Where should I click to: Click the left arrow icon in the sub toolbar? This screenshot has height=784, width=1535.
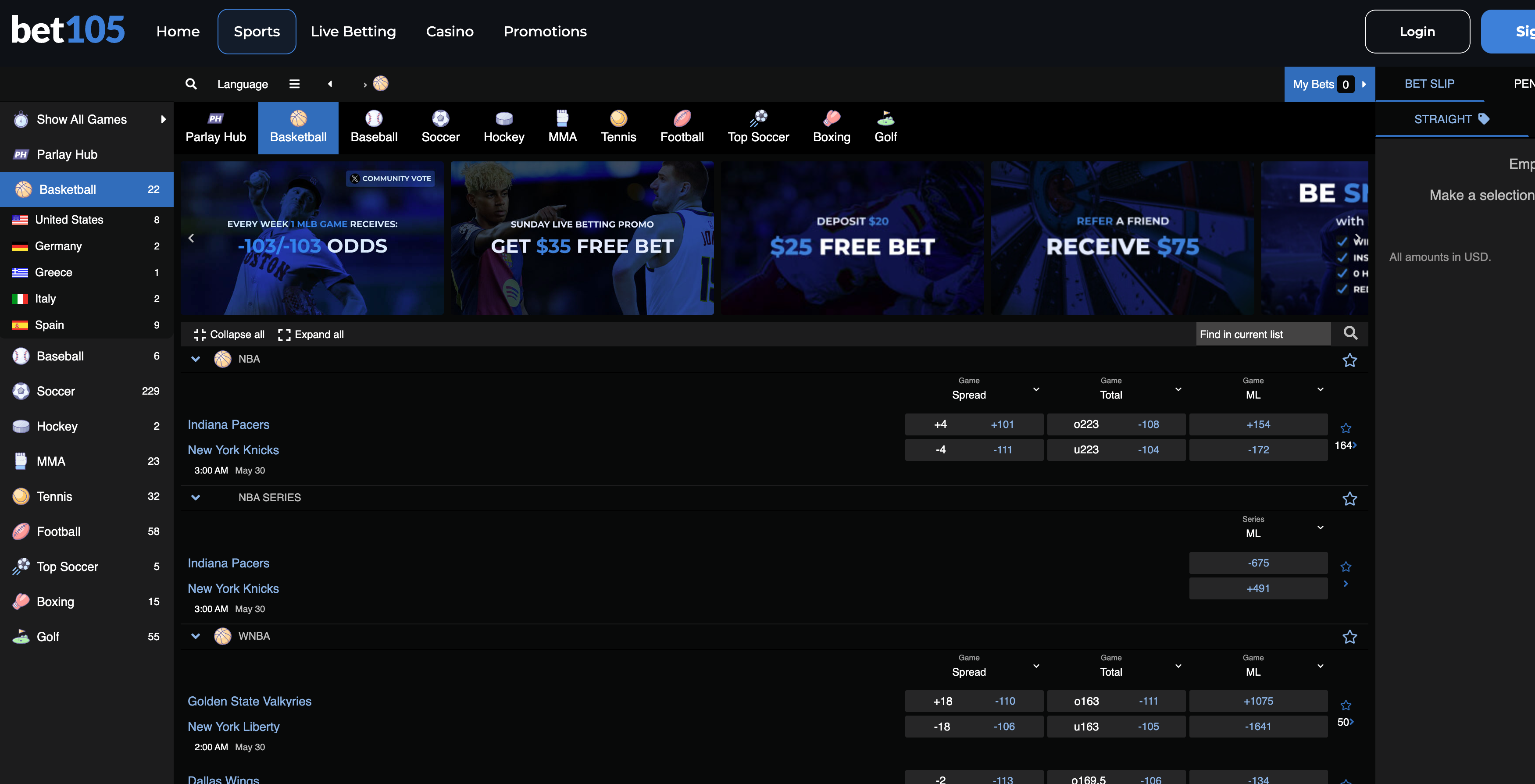click(330, 84)
